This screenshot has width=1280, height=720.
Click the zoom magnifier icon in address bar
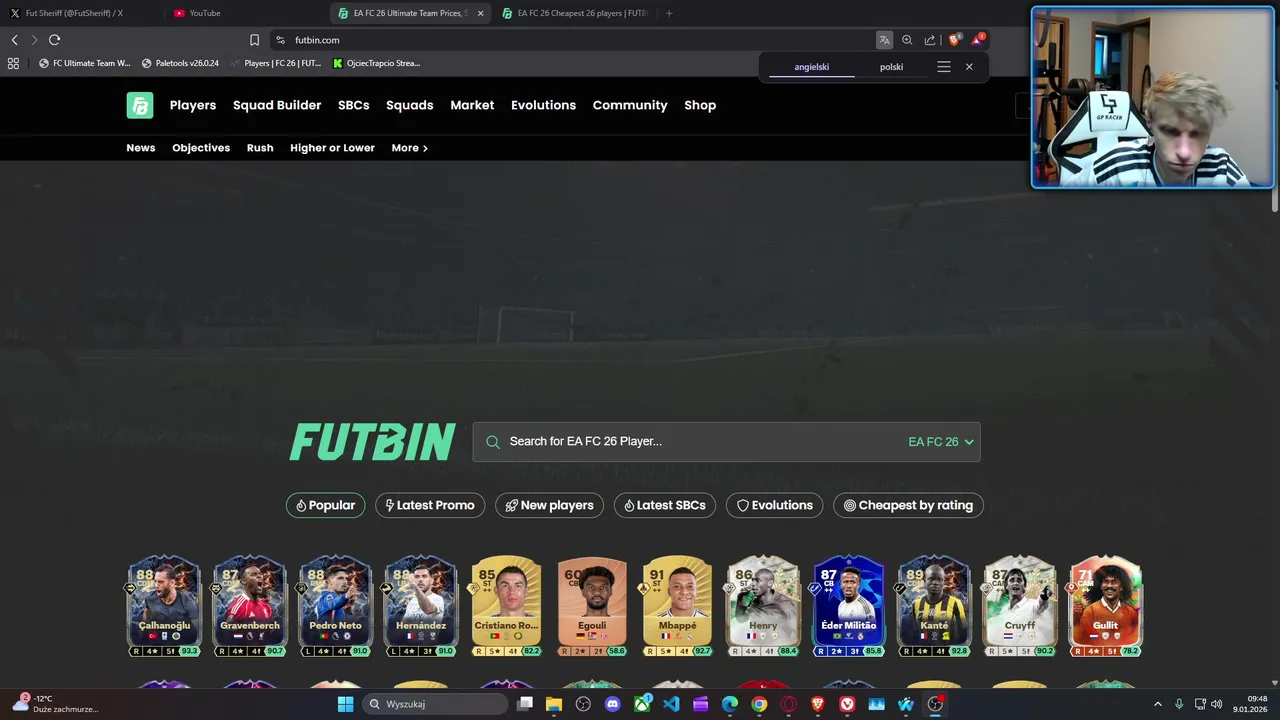pos(907,40)
